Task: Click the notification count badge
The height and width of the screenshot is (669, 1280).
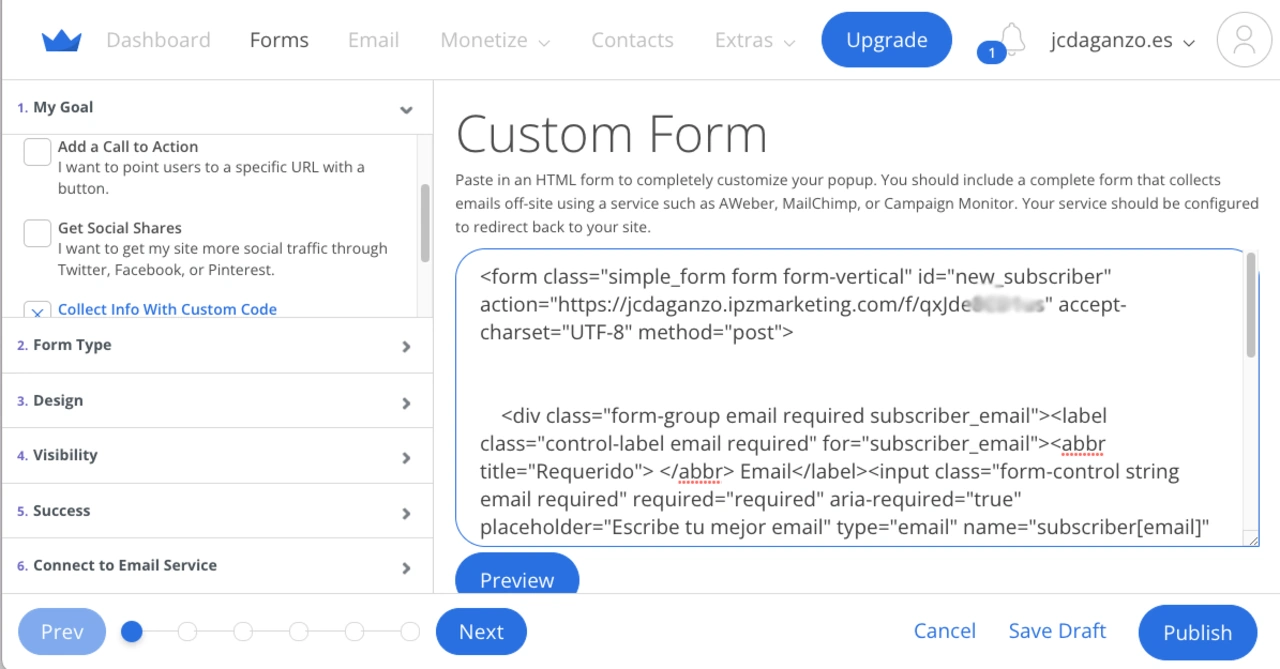Action: coord(991,52)
